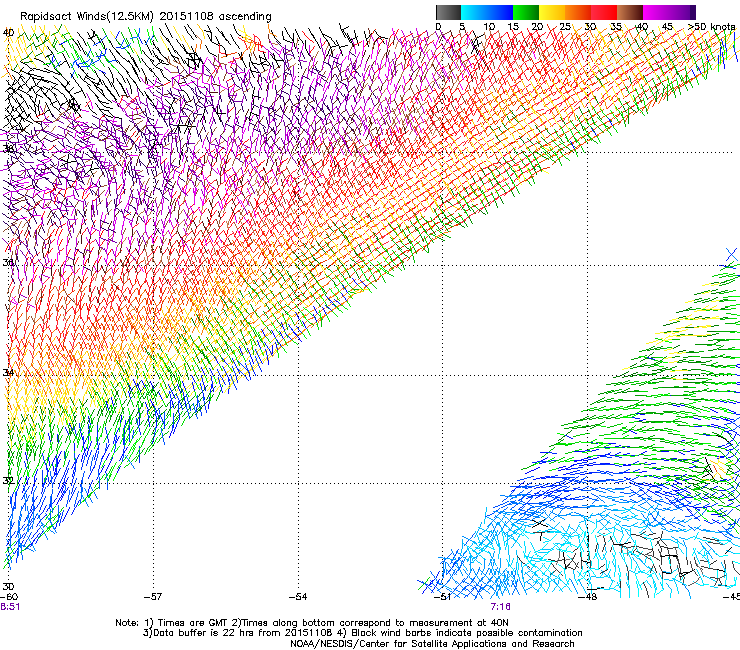The image size is (740, 650).
Task: Click the note line "3)Data buffer is 22 hrs"
Action: 362,633
